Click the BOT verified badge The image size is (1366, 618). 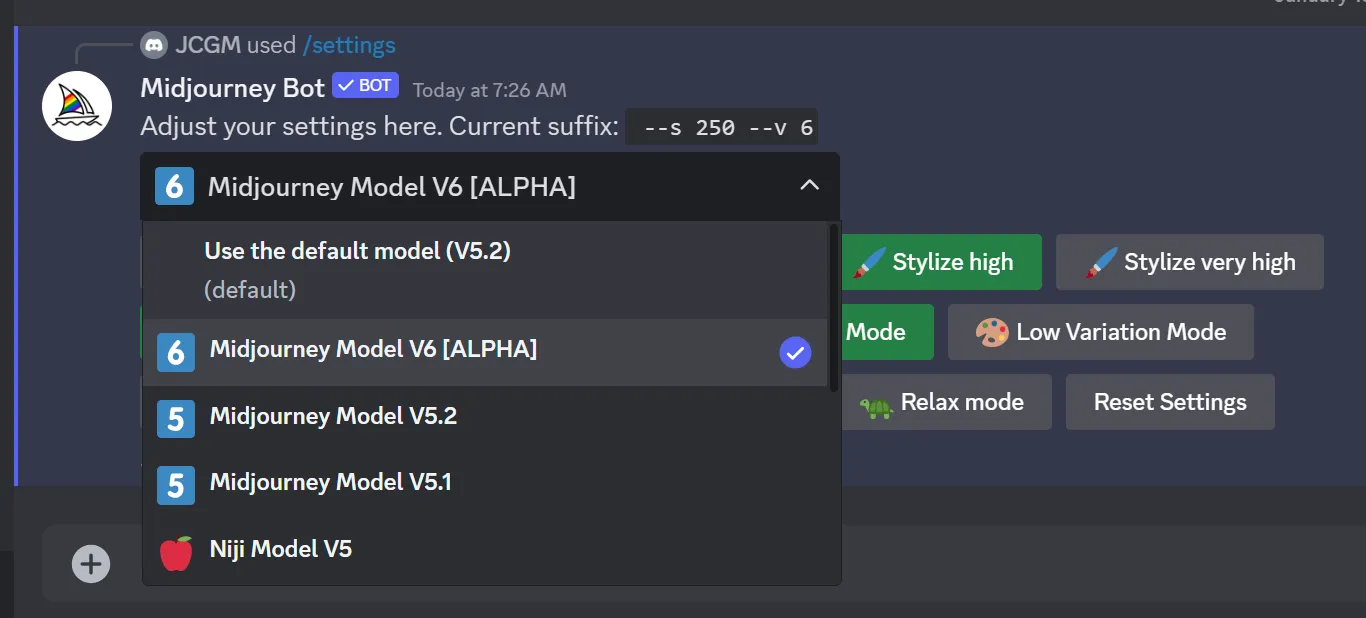click(x=365, y=86)
